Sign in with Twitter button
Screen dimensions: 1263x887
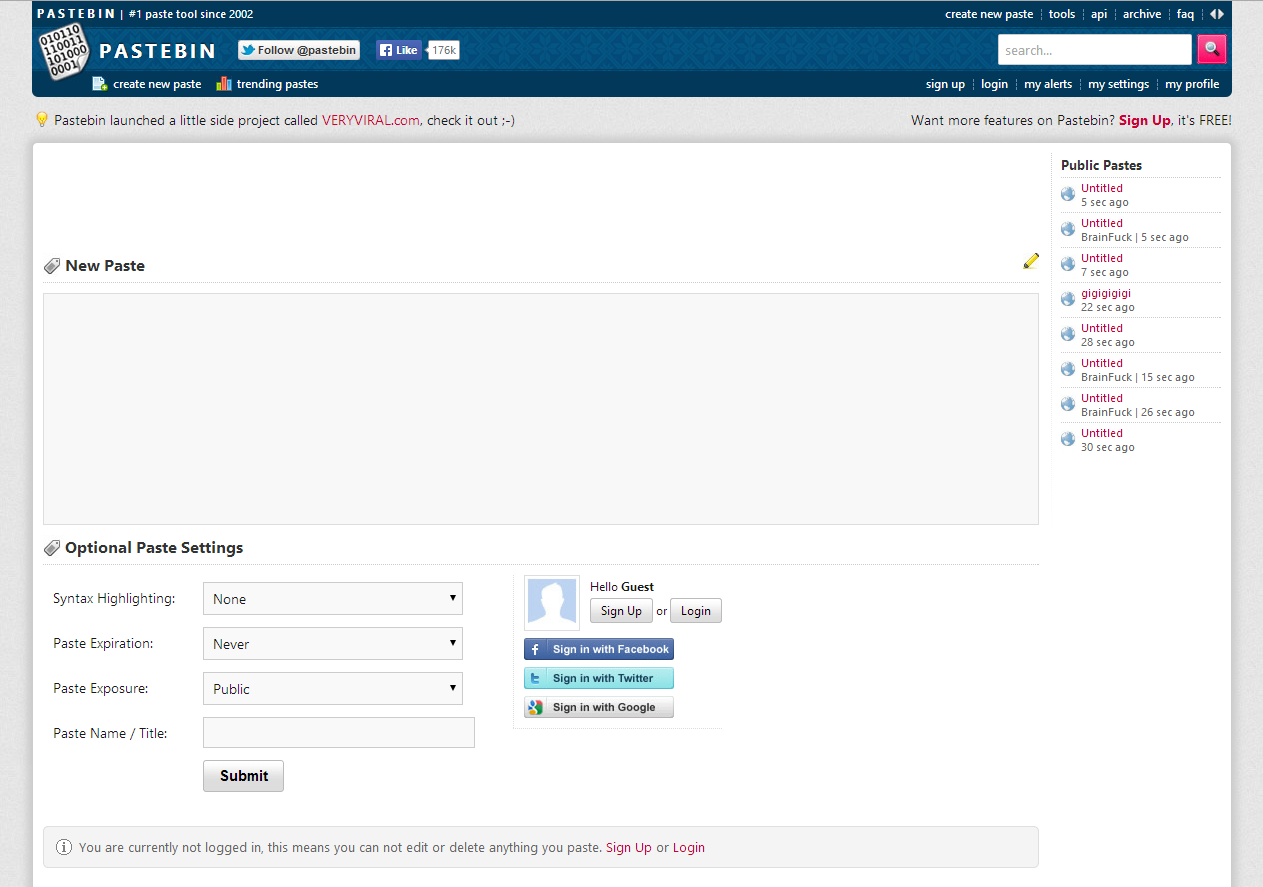[x=598, y=678]
